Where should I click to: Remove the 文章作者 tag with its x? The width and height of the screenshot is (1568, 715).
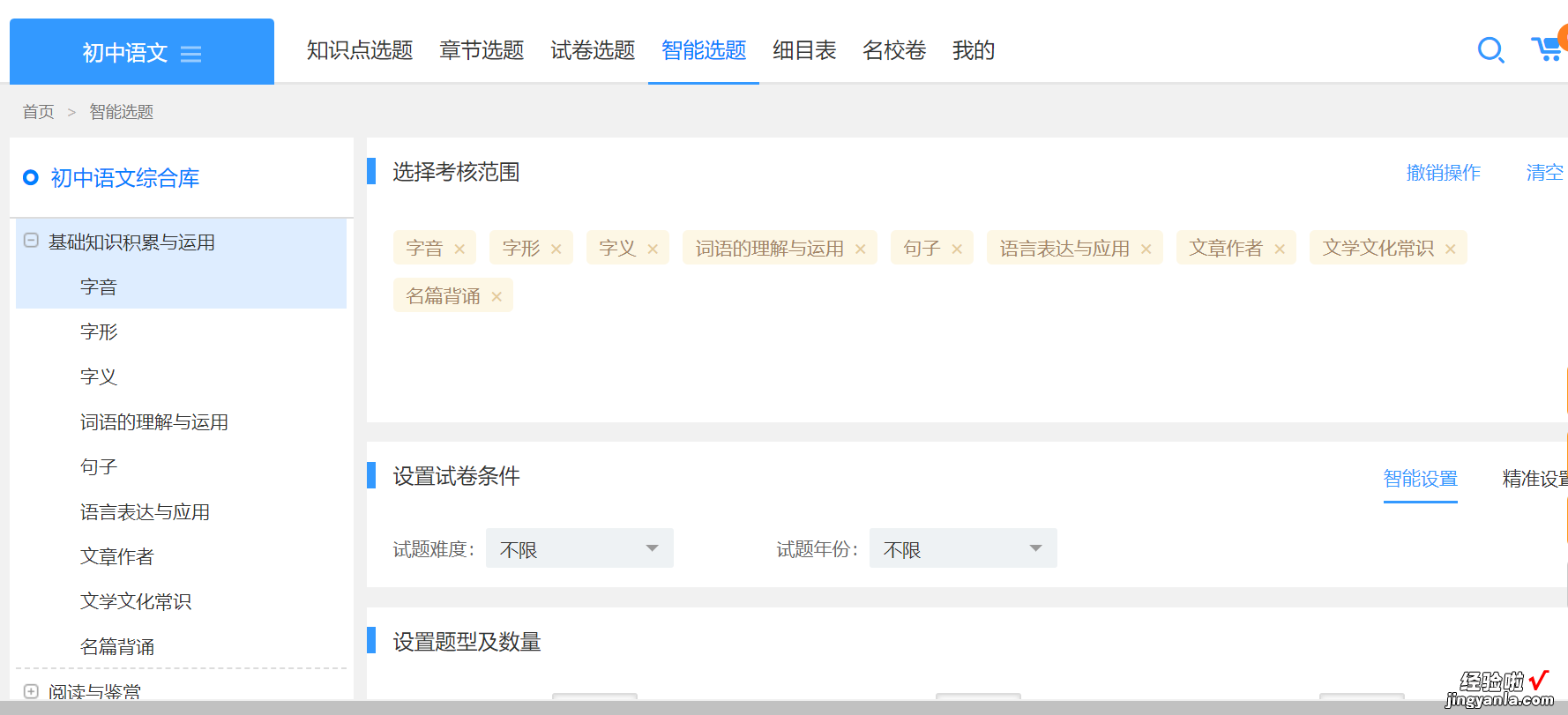pos(1280,250)
